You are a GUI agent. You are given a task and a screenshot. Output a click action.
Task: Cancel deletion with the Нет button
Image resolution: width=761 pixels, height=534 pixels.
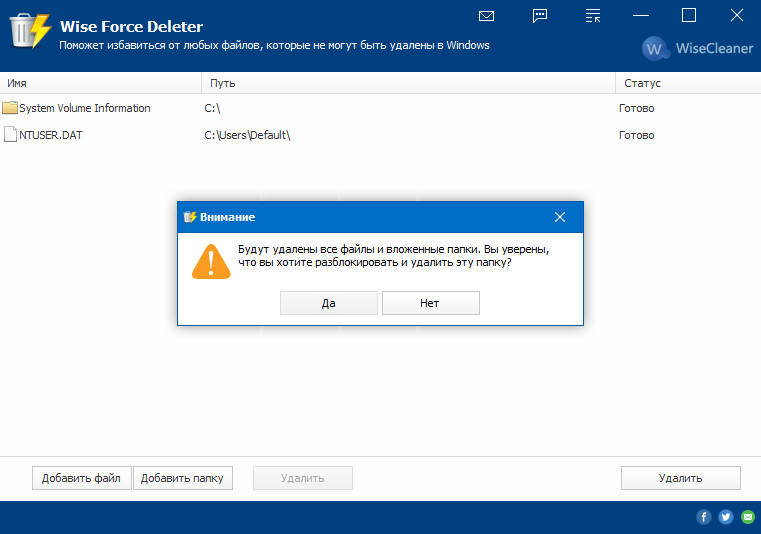click(x=430, y=303)
